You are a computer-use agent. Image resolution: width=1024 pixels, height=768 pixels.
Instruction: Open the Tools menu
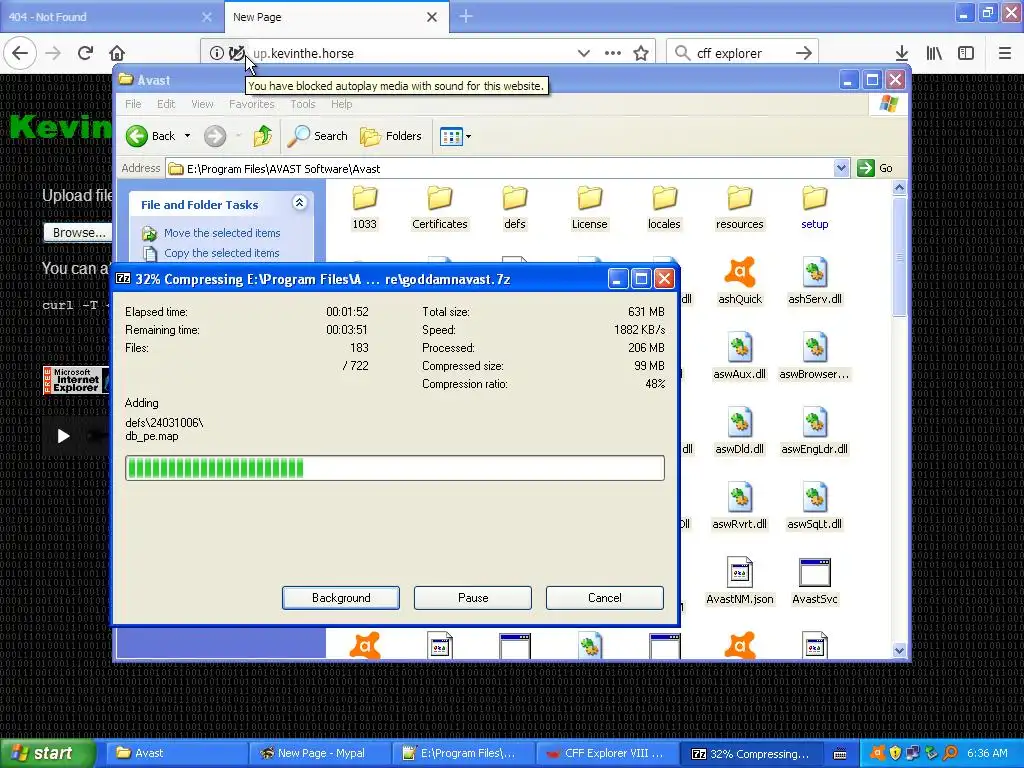point(303,104)
